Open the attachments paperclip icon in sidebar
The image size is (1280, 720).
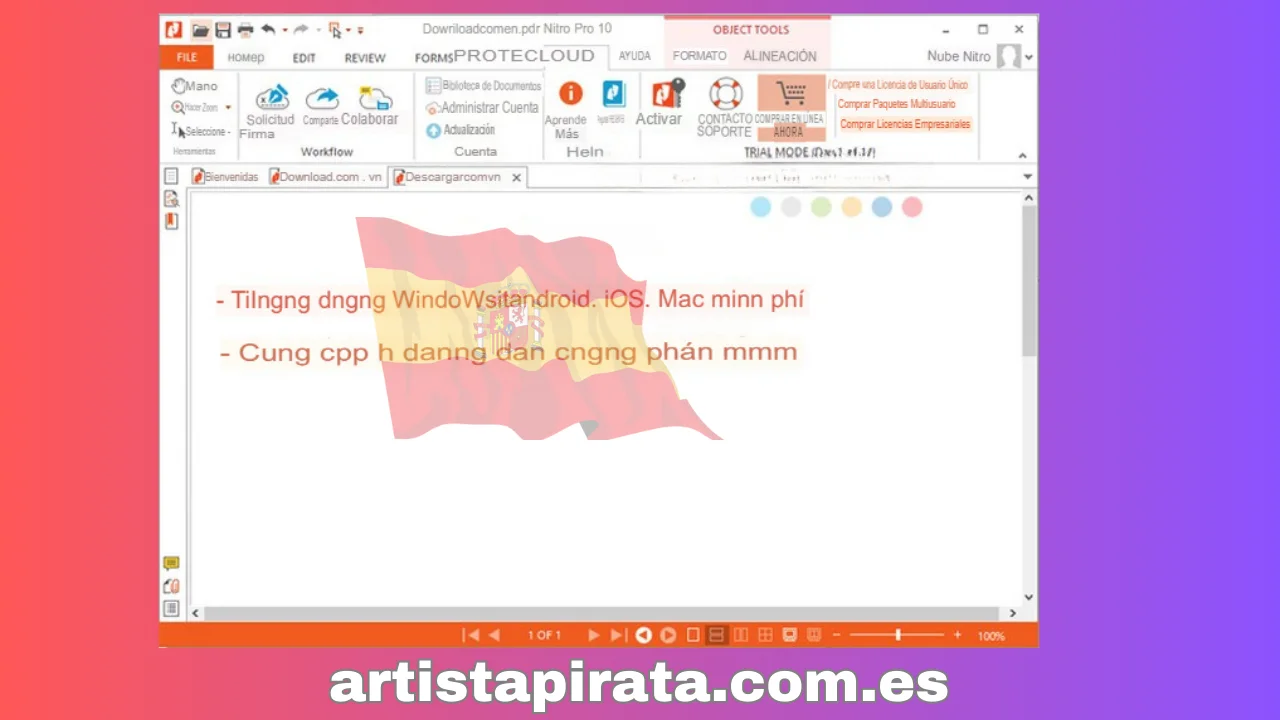(x=171, y=586)
